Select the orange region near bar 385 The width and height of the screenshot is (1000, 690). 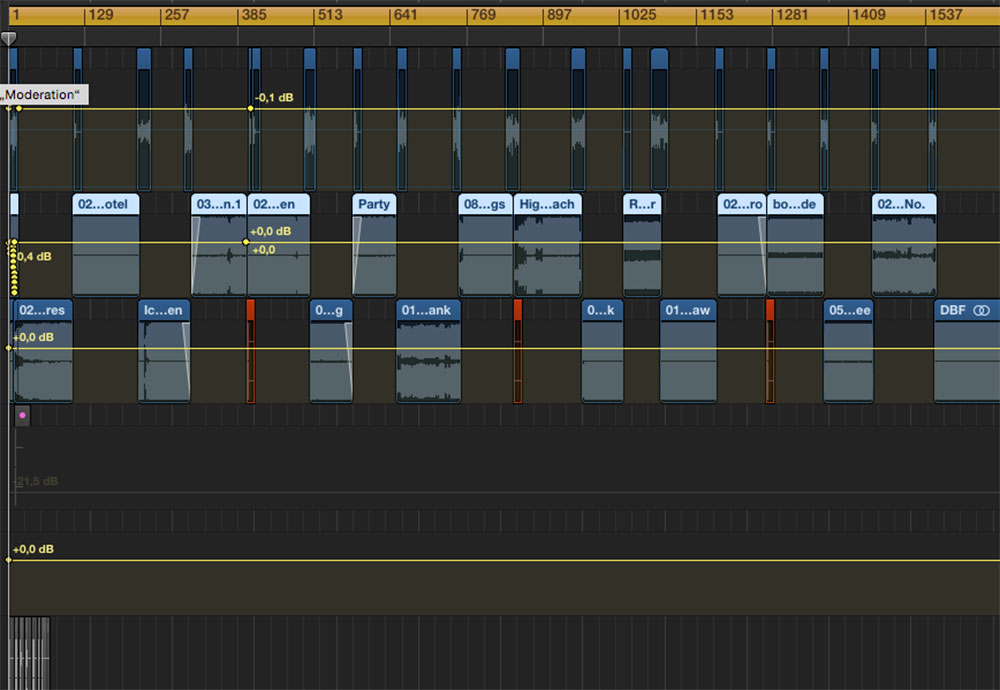click(251, 350)
